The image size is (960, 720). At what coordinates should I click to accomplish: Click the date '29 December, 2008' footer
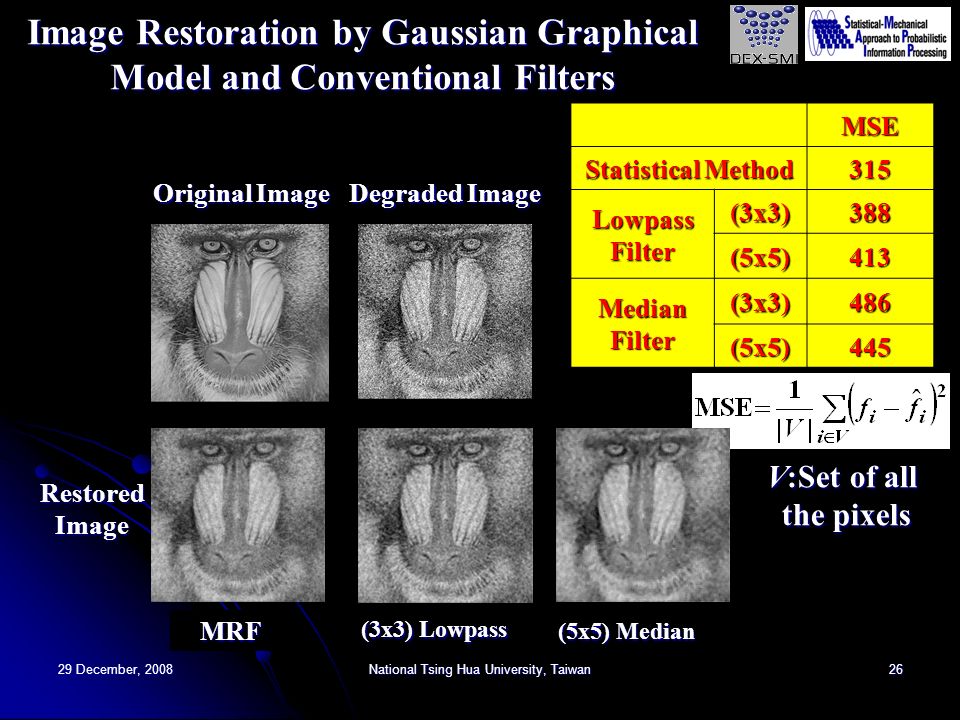coord(115,669)
